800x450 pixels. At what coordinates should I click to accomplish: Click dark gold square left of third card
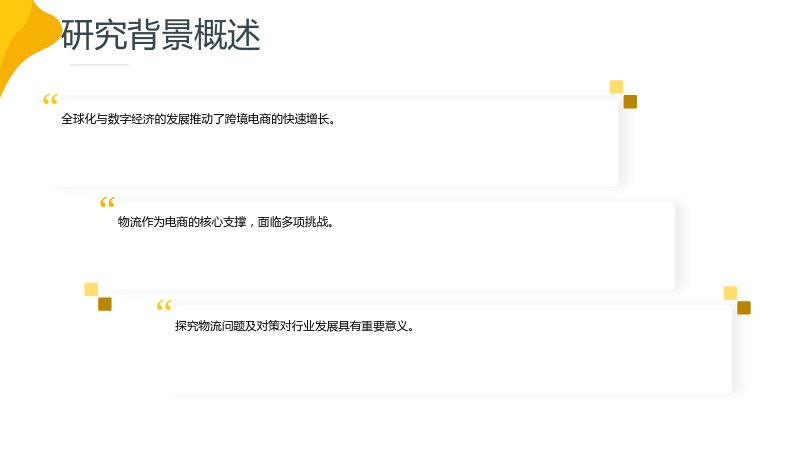(x=105, y=304)
